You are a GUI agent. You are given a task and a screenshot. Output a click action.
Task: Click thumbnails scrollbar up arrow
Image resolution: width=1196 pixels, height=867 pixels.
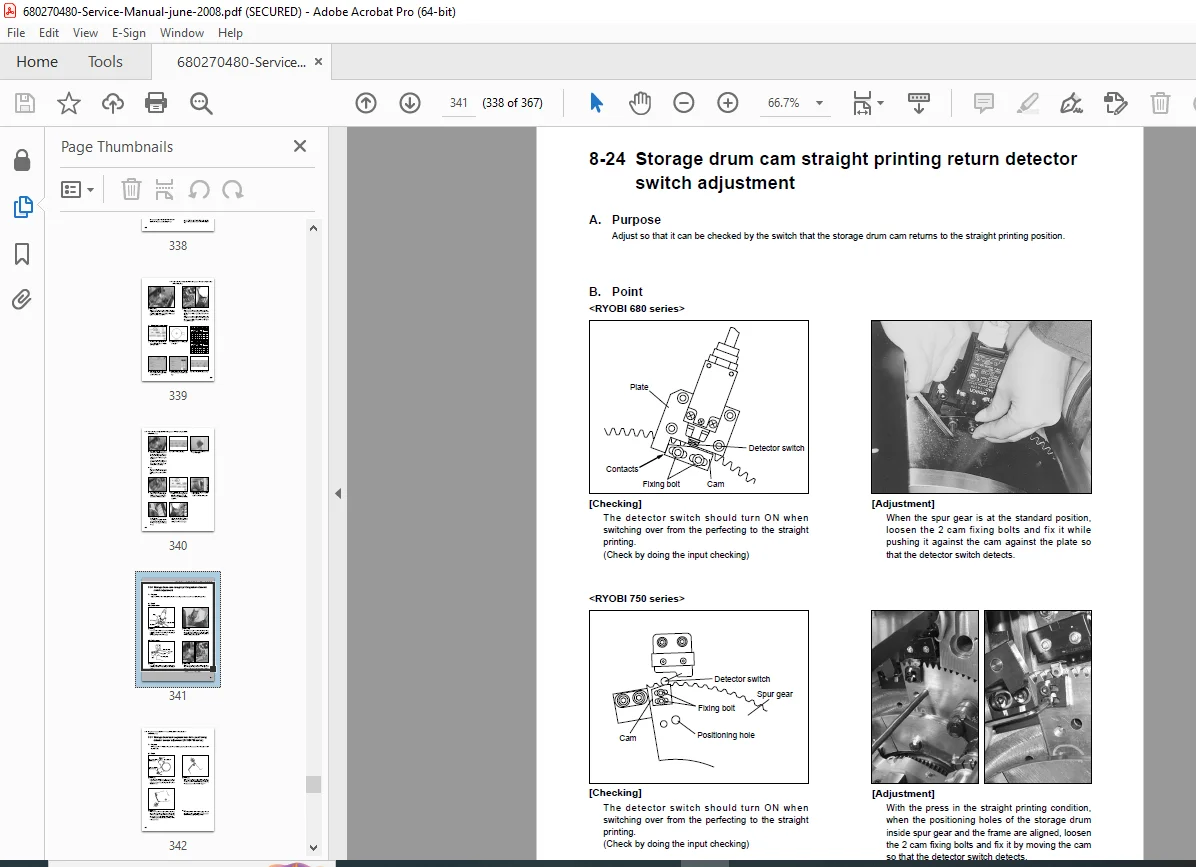313,228
